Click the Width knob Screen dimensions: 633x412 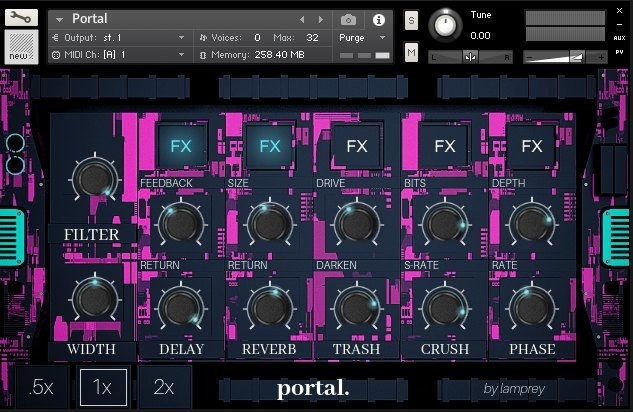point(95,299)
